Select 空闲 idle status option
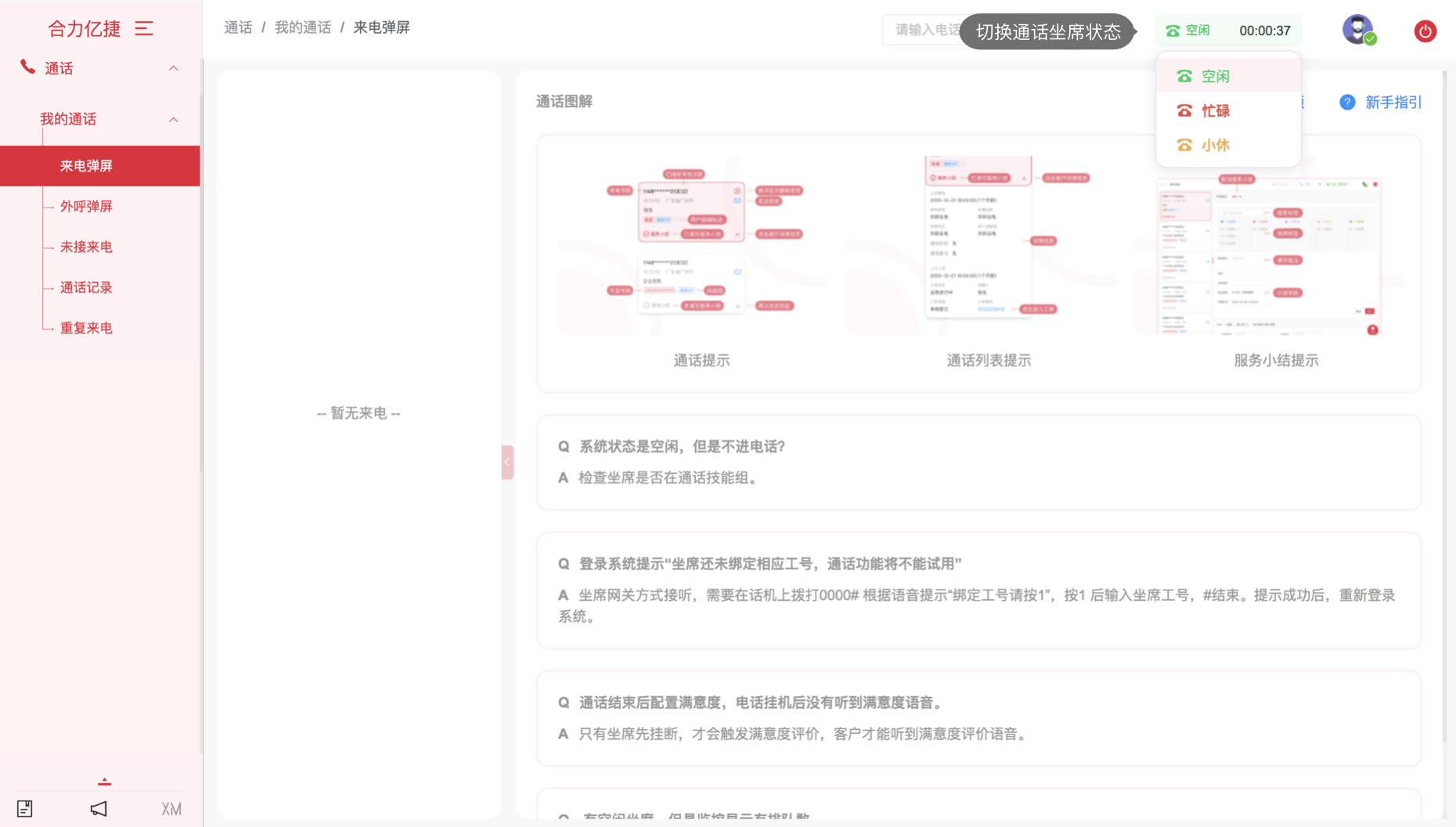Screen dimensions: 1456x827 (x=1215, y=77)
